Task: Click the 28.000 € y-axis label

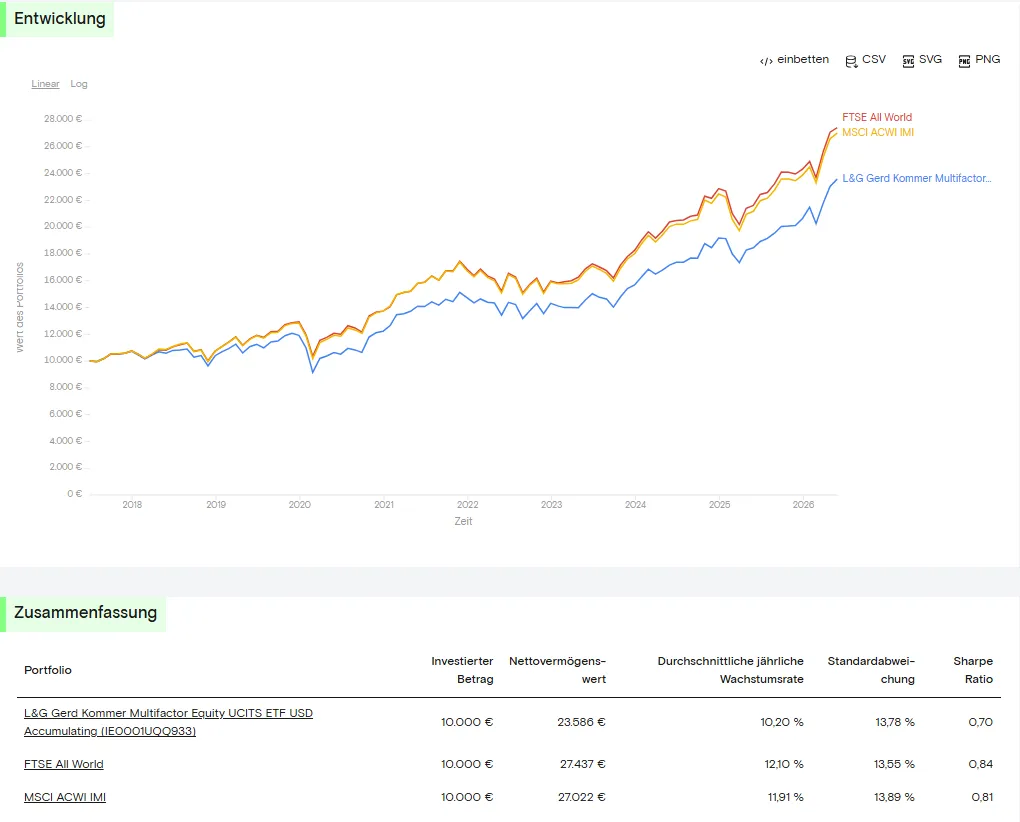Action: pos(63,119)
